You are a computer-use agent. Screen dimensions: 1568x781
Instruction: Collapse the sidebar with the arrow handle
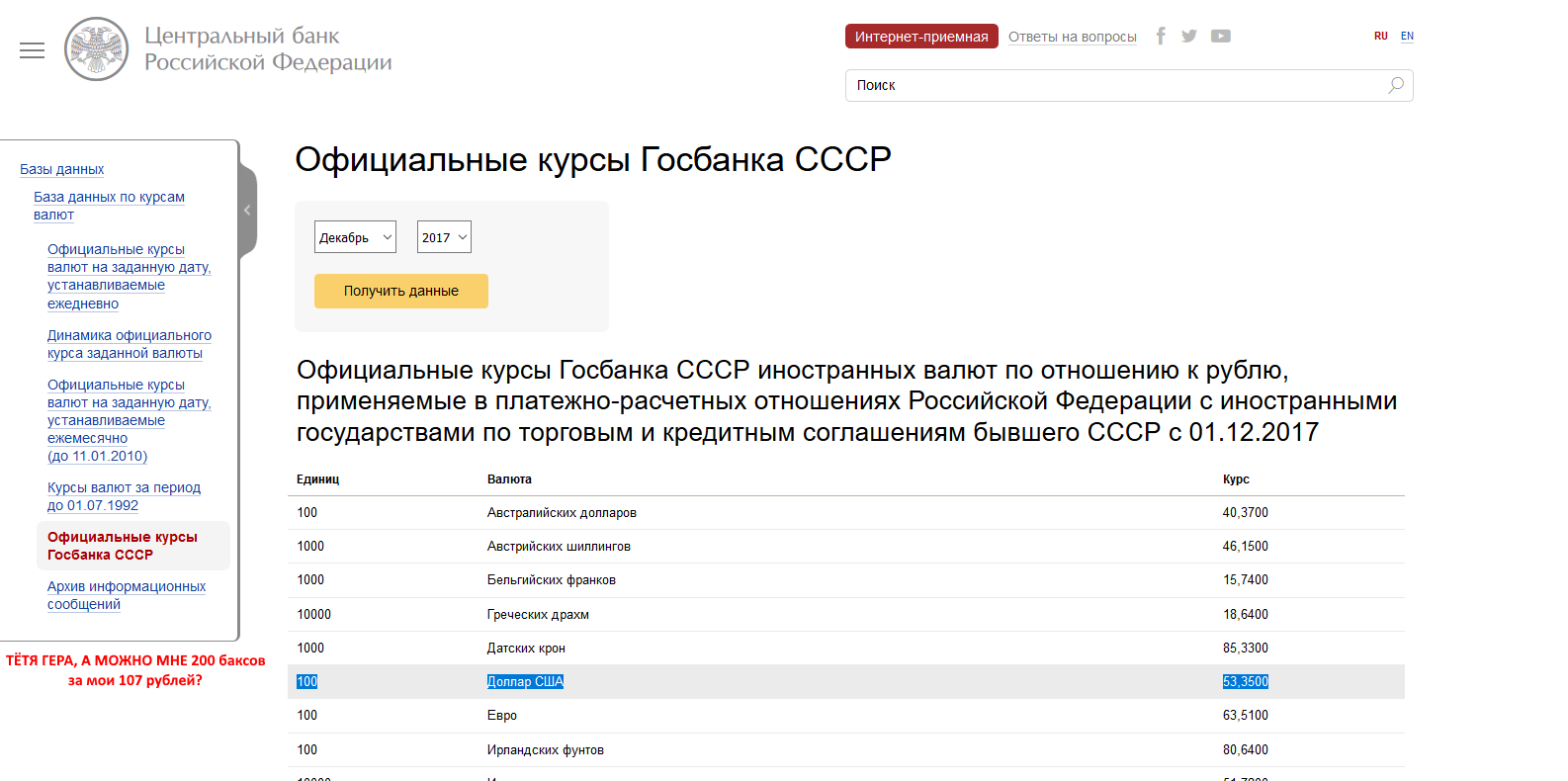[247, 211]
